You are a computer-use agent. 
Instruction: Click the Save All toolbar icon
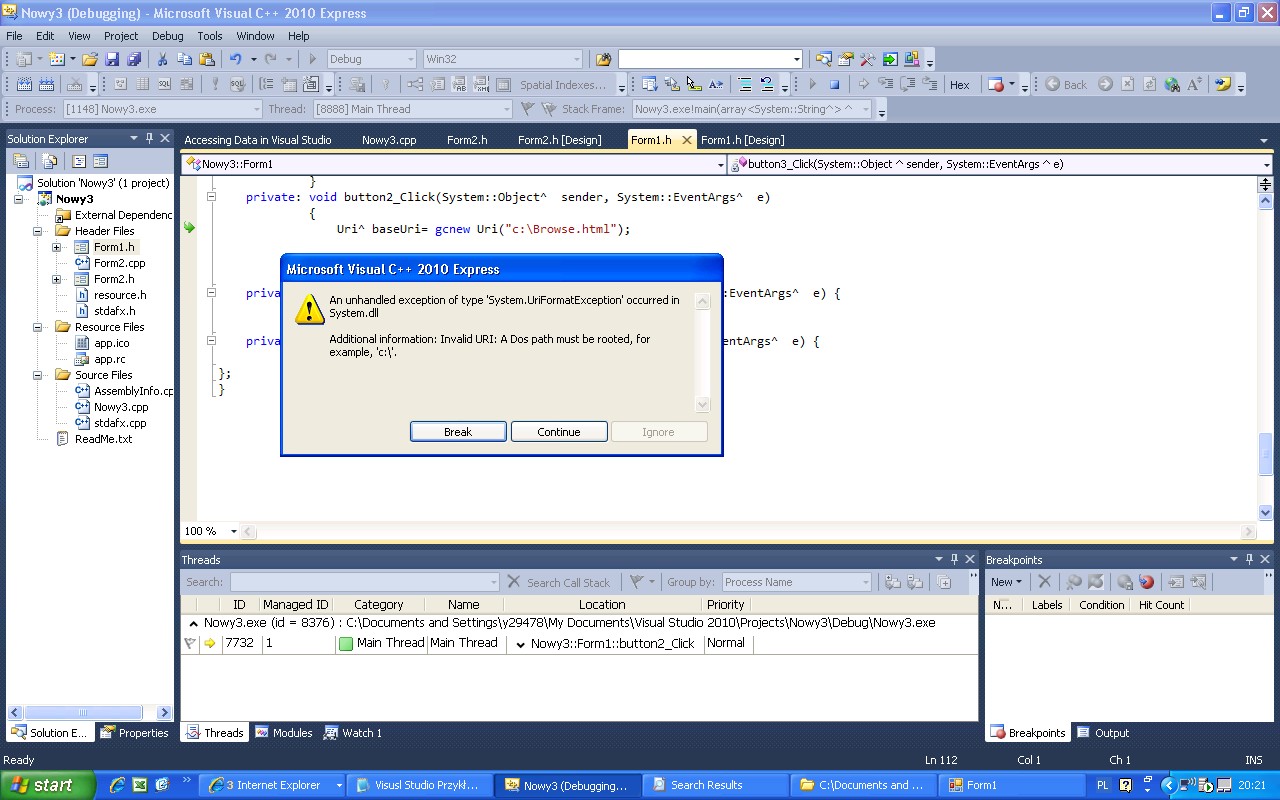(x=133, y=59)
